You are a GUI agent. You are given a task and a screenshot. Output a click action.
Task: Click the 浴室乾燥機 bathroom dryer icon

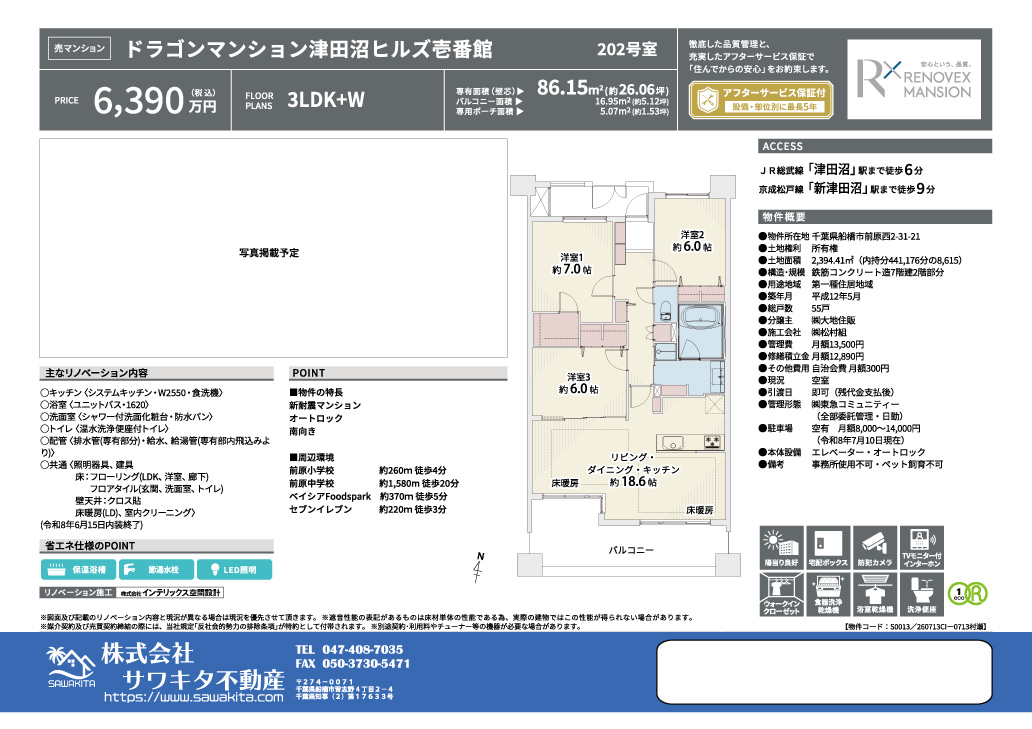click(x=875, y=594)
